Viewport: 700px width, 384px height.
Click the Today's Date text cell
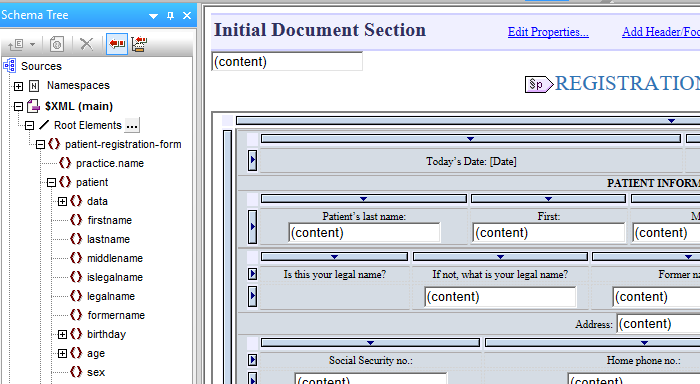(471, 161)
